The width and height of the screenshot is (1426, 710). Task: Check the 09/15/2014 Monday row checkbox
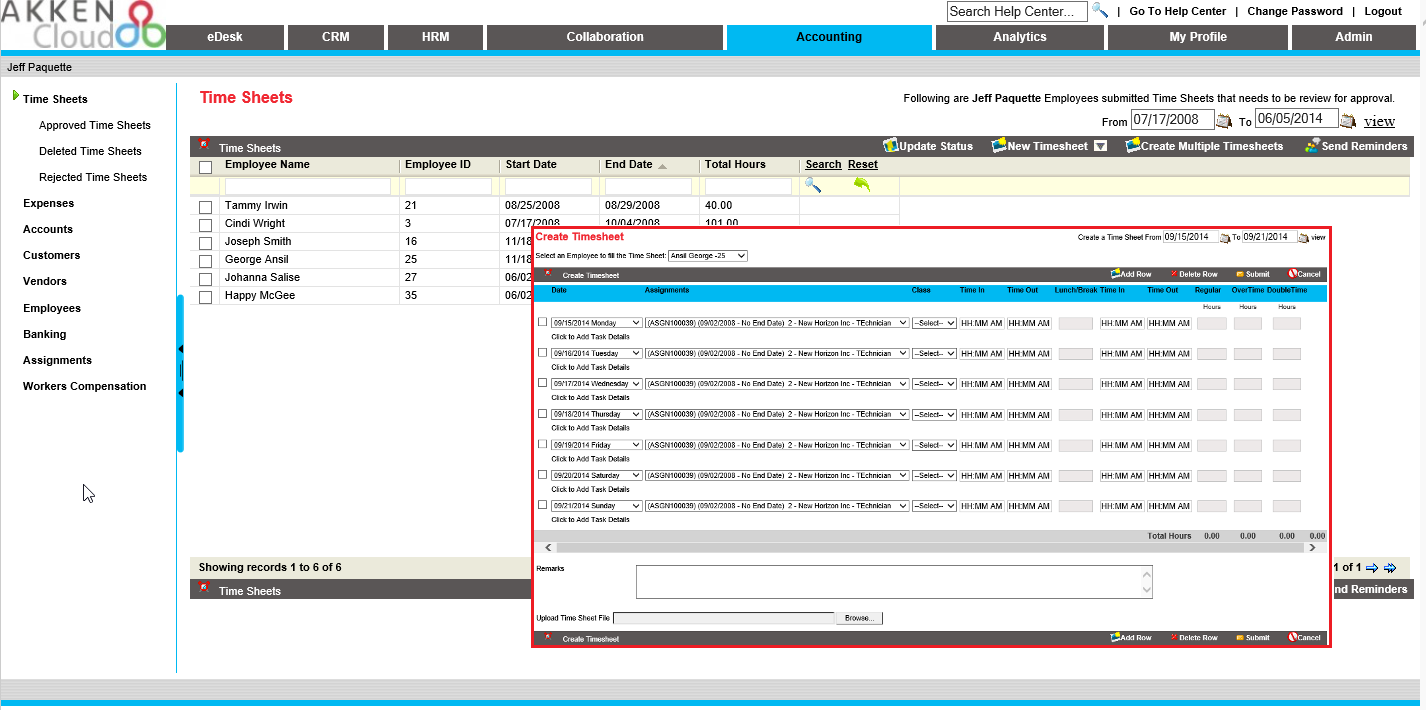point(543,322)
